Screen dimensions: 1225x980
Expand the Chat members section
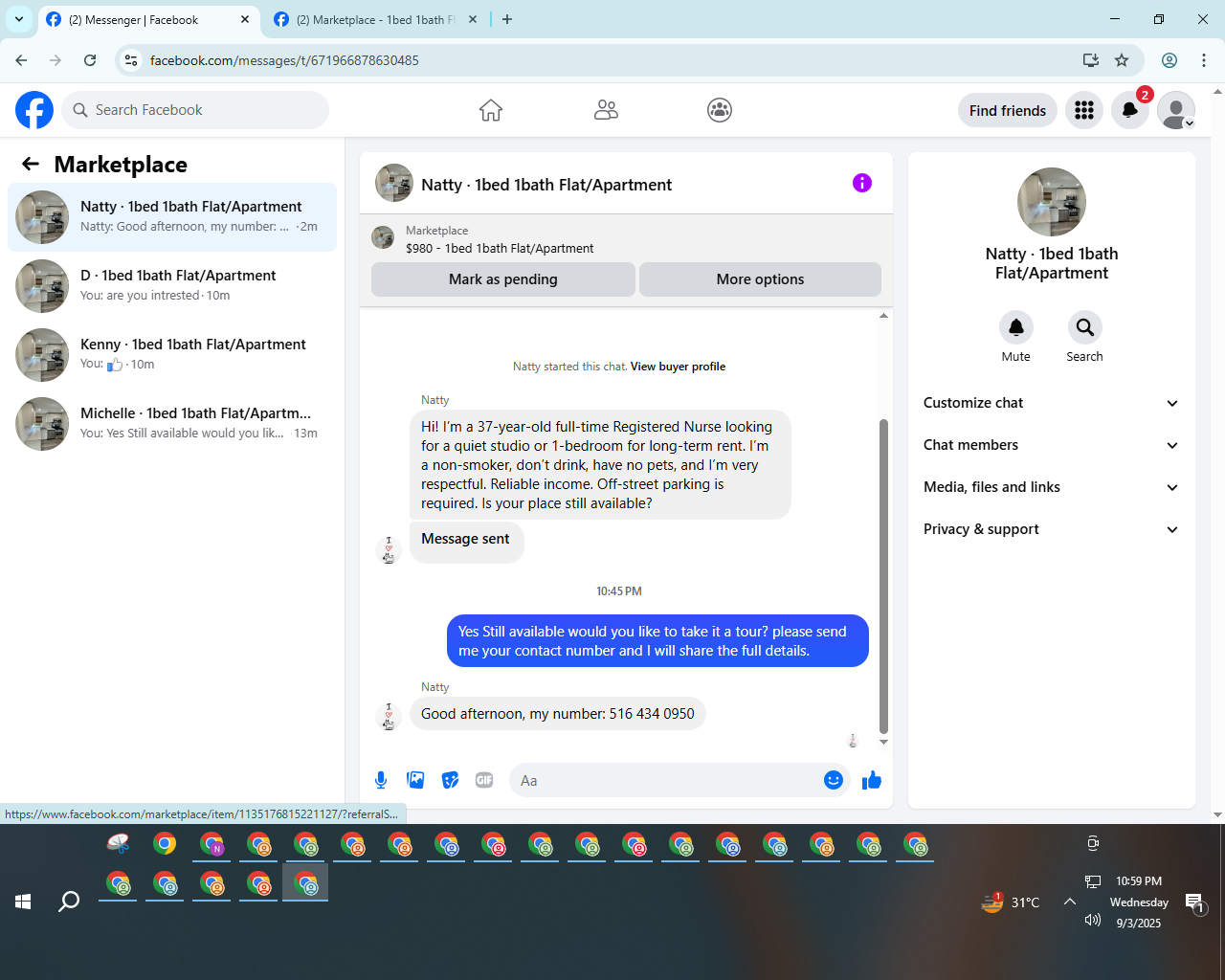coord(1051,445)
